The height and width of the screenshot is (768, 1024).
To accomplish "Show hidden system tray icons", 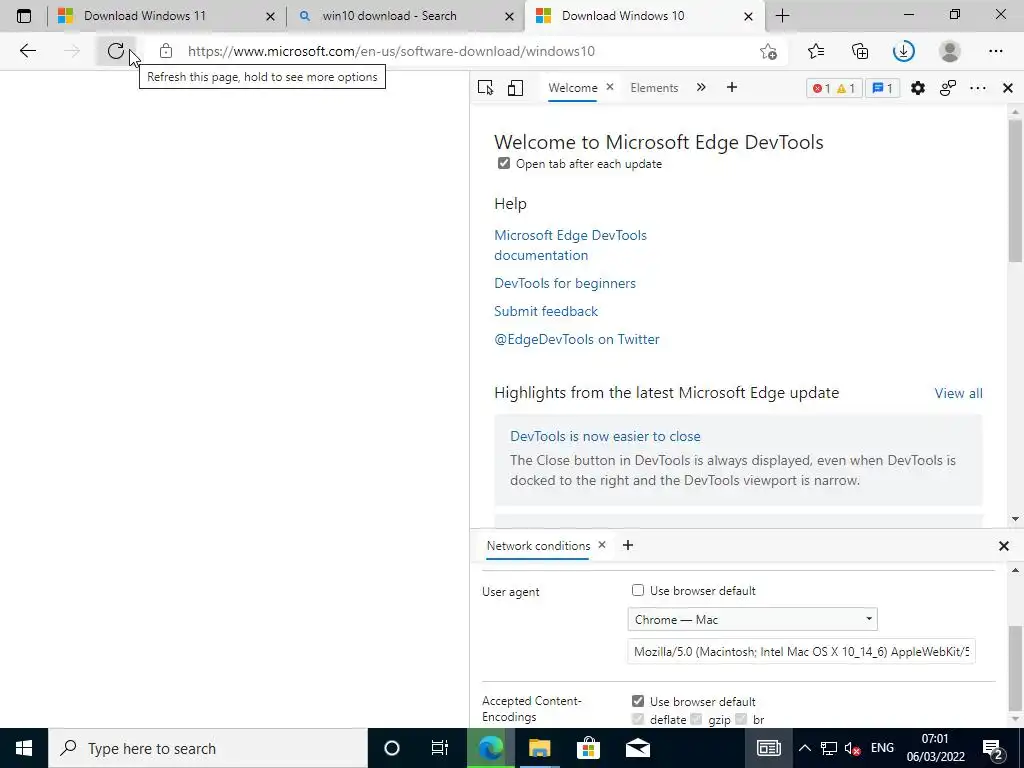I will (x=805, y=748).
